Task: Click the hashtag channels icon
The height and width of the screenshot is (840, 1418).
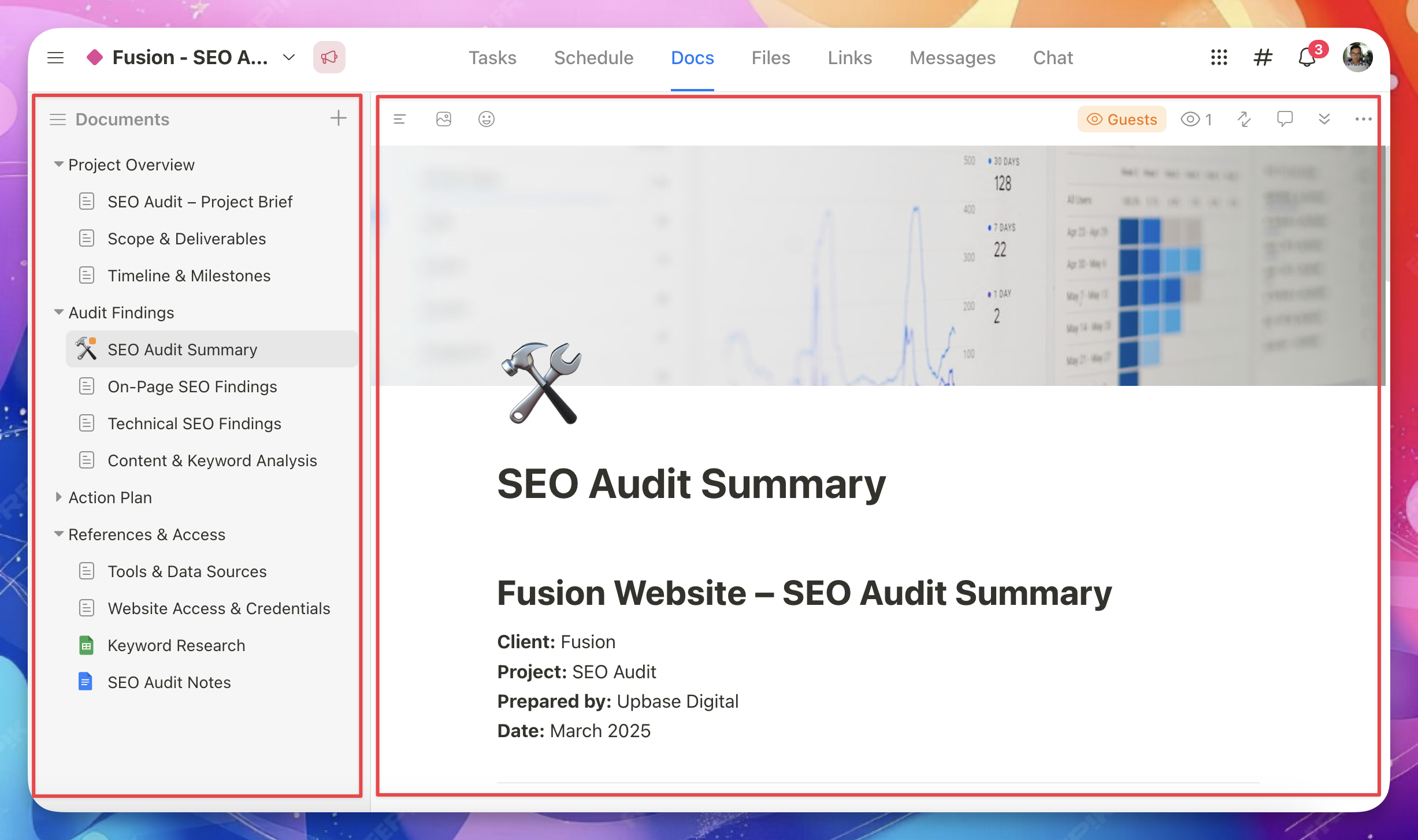Action: pyautogui.click(x=1263, y=58)
